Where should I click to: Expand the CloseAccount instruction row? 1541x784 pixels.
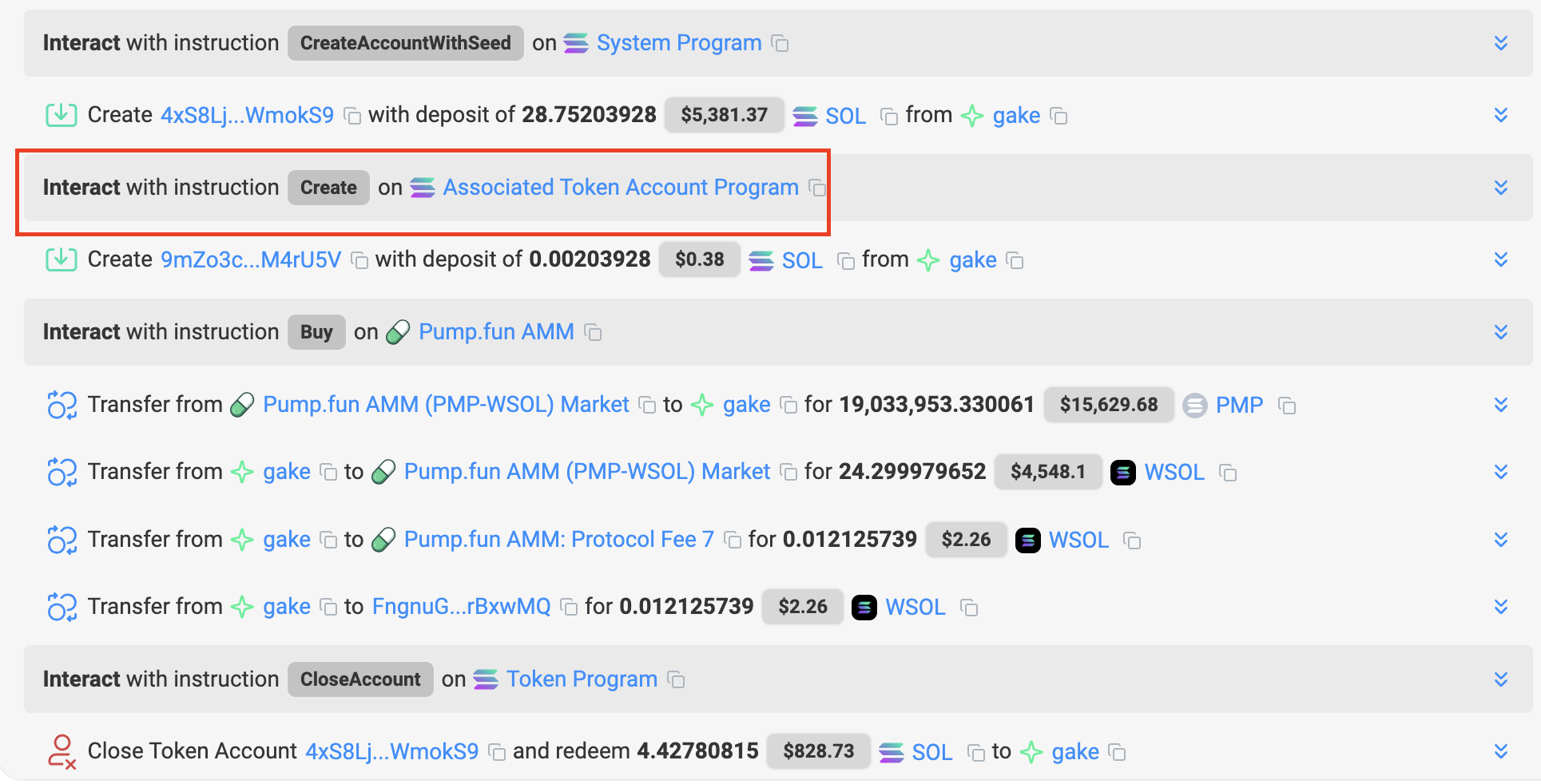click(1500, 679)
